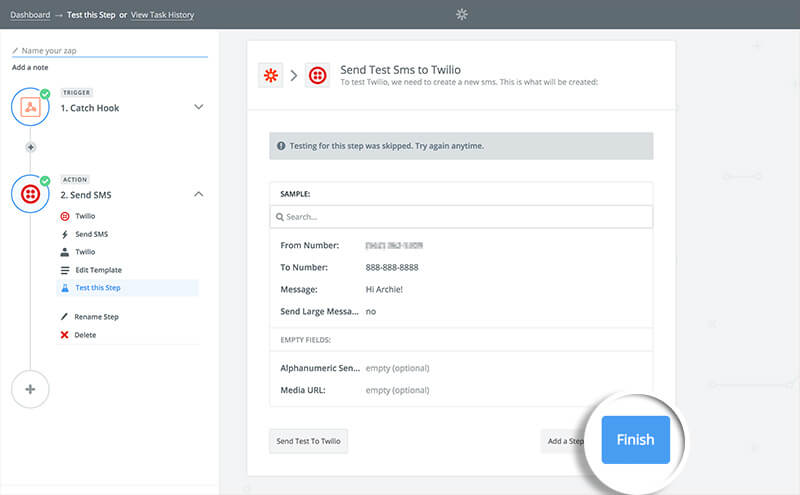
Task: Click the Zapier icon in panel header
Action: (x=270, y=76)
